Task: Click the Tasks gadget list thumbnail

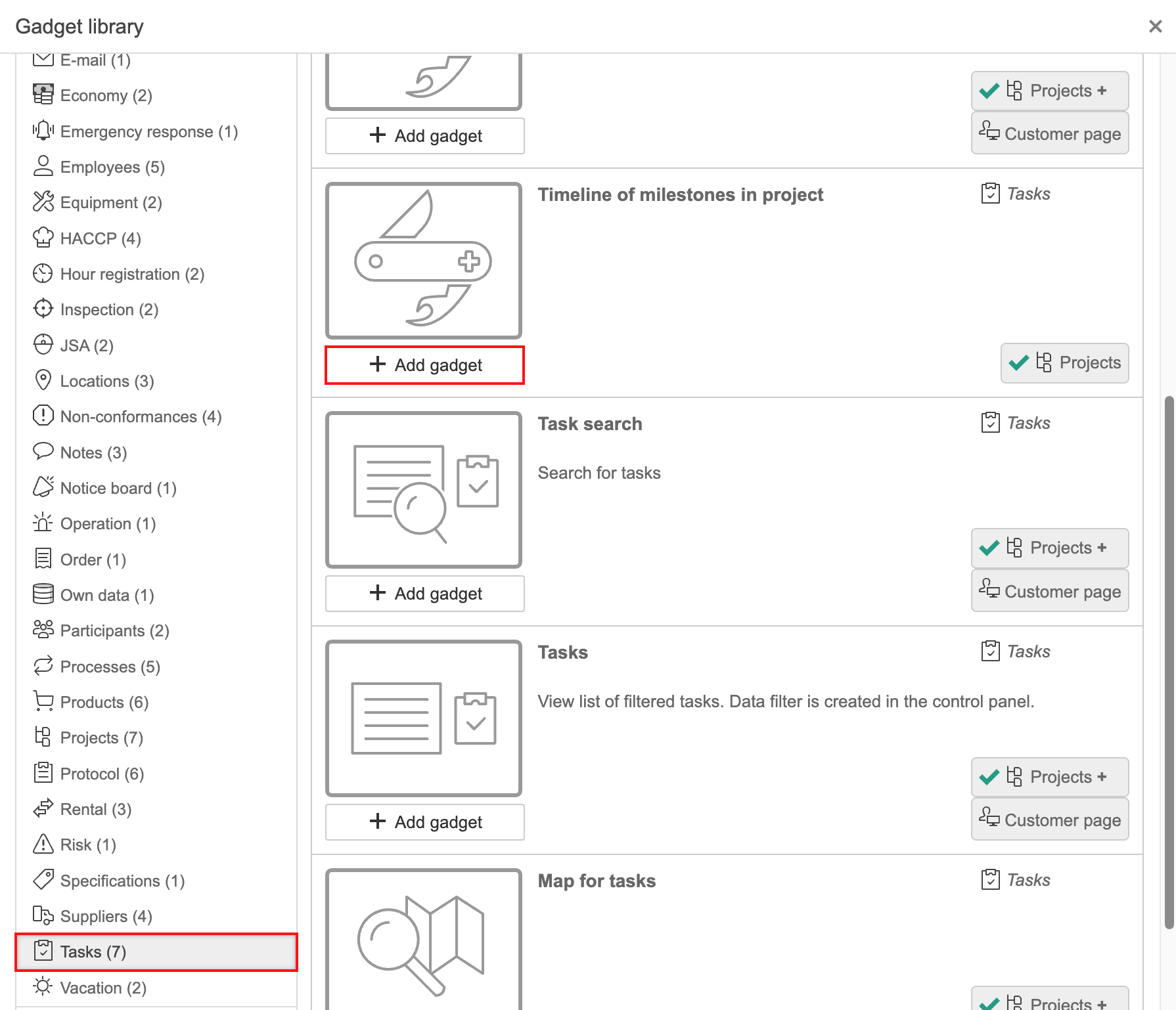Action: click(424, 718)
